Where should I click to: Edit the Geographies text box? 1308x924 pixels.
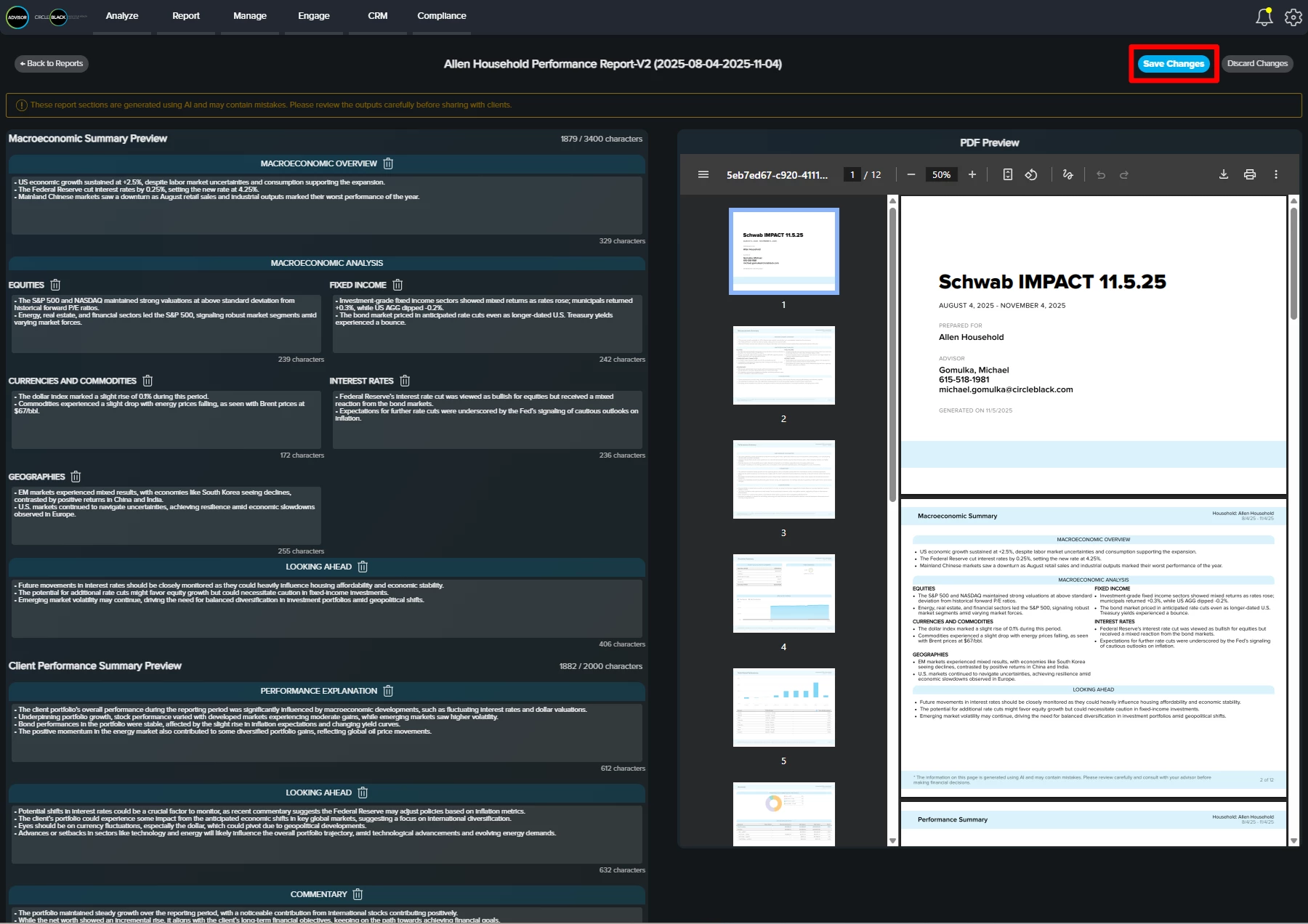166,515
